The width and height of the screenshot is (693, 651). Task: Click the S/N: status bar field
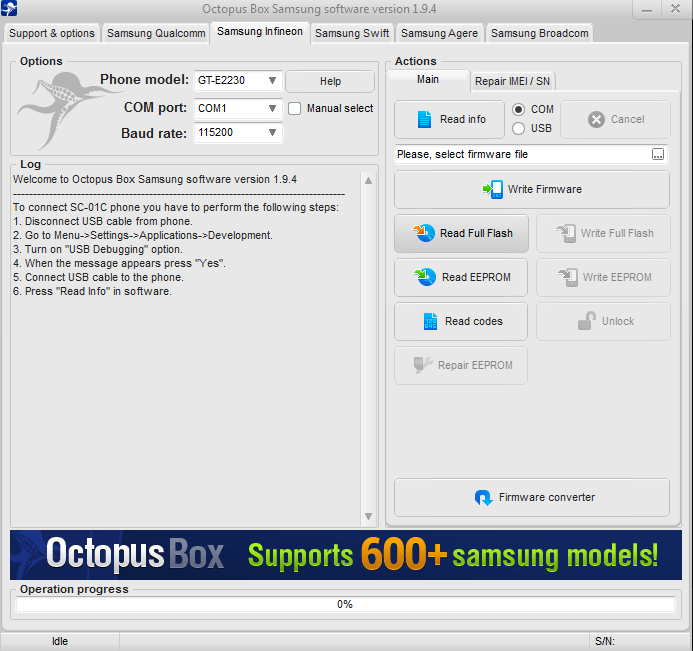click(x=641, y=641)
